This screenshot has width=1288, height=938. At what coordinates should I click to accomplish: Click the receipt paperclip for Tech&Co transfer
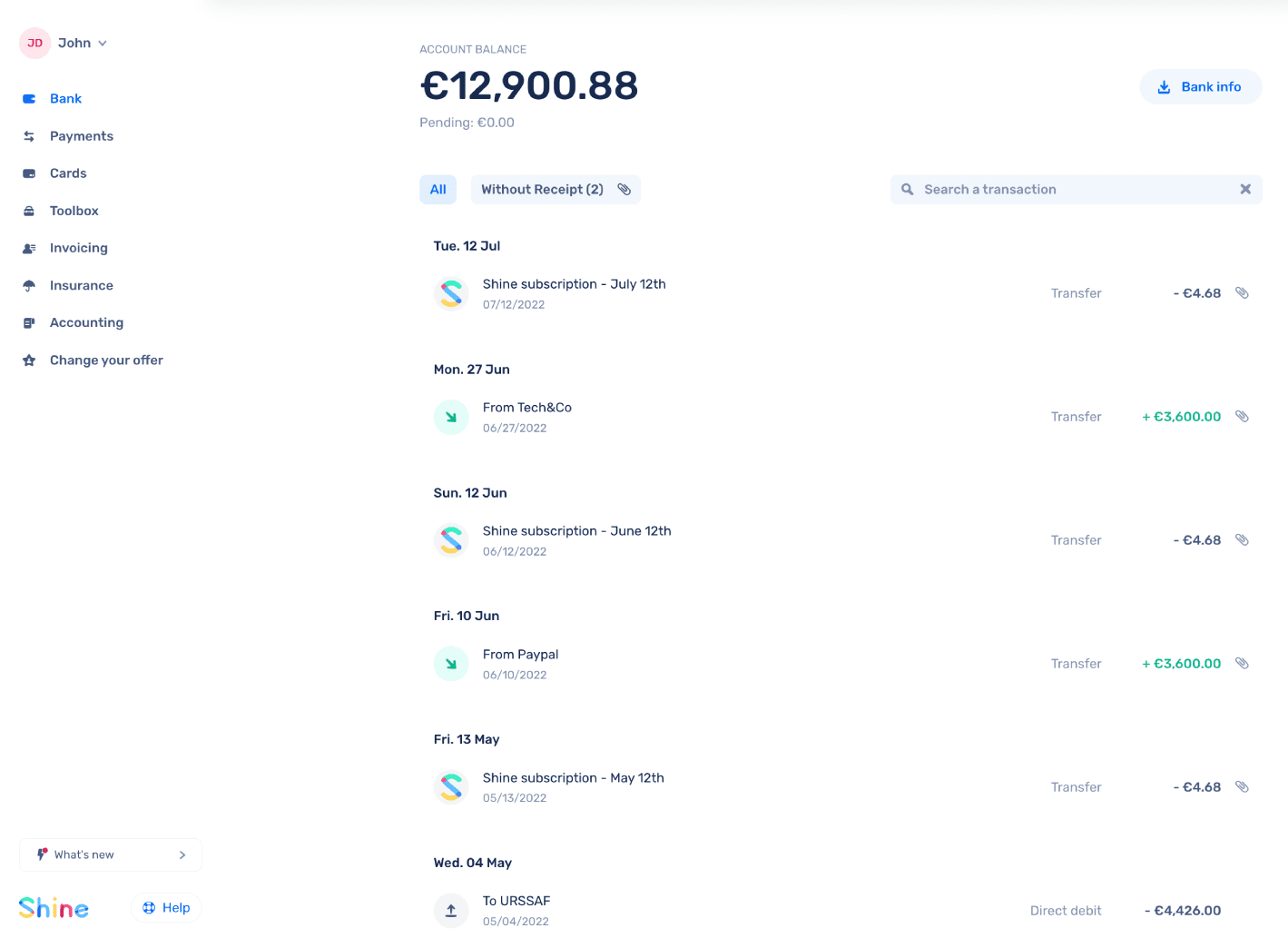point(1242,417)
